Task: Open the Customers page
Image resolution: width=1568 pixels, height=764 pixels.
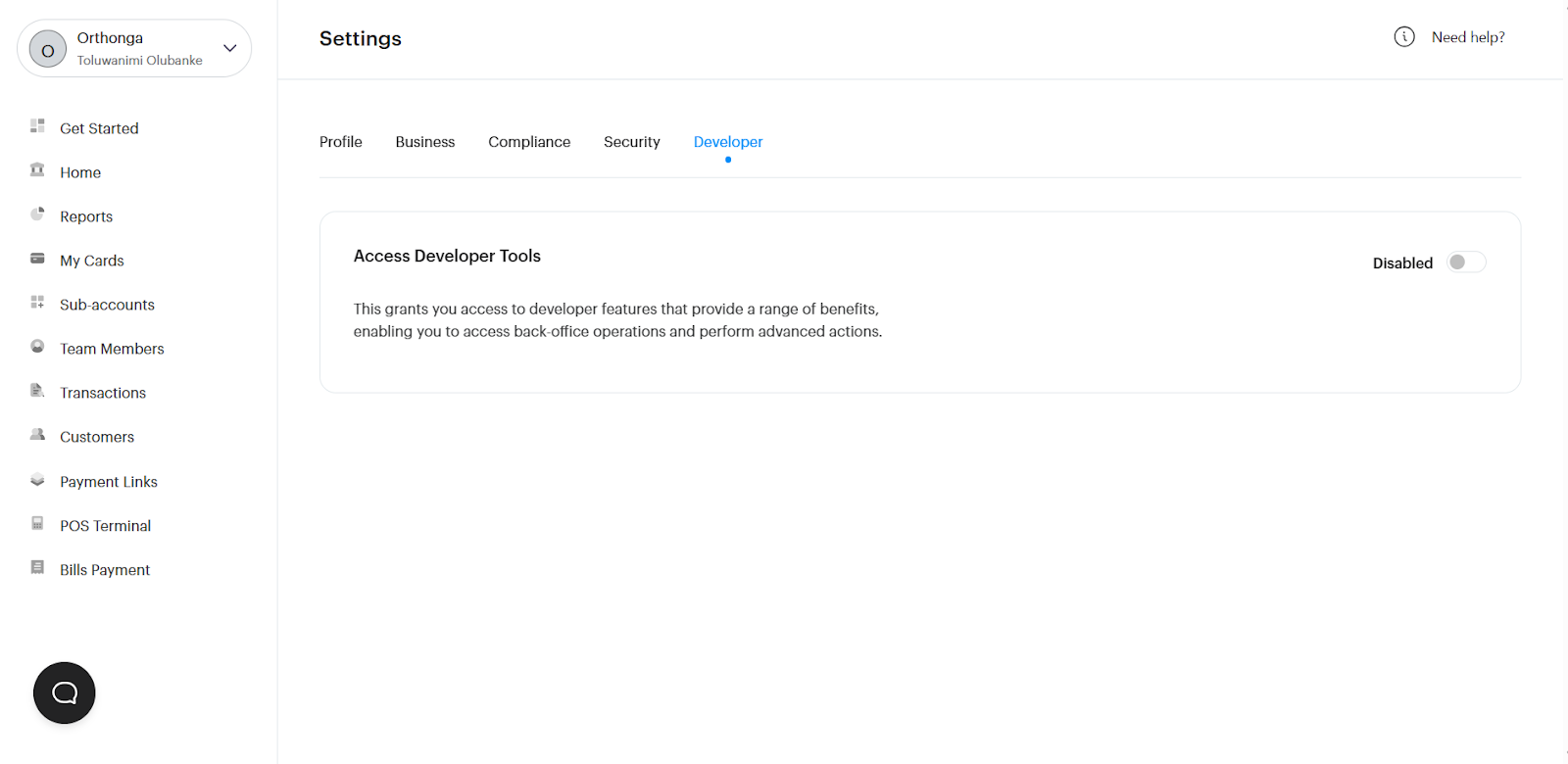Action: point(97,437)
